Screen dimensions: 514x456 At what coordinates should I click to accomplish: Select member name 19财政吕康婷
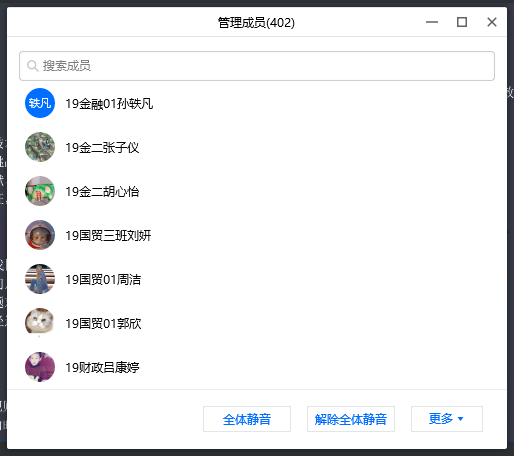pos(102,367)
